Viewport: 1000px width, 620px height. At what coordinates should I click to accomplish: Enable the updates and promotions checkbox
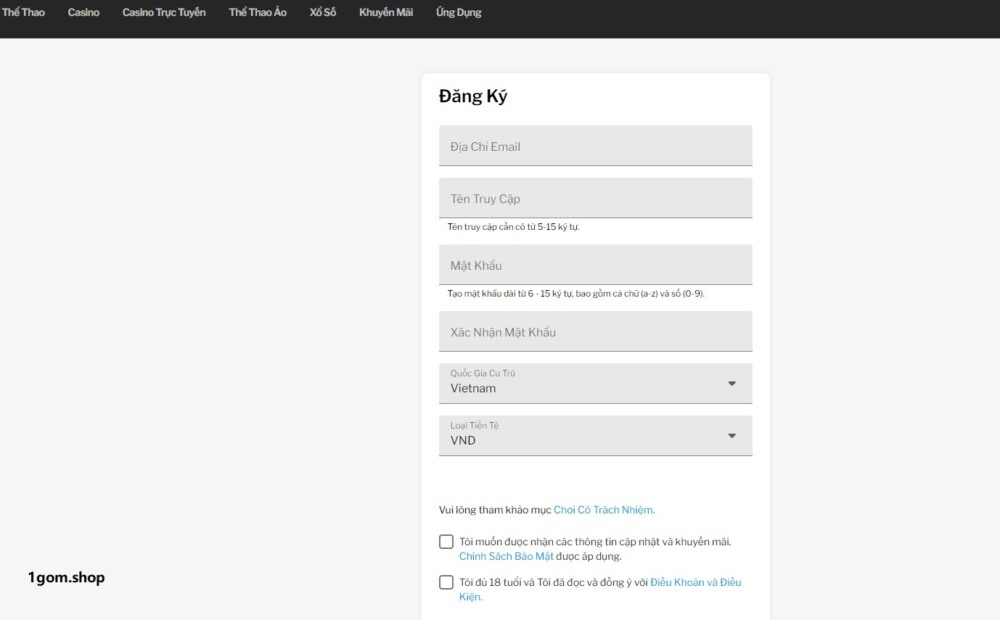446,542
